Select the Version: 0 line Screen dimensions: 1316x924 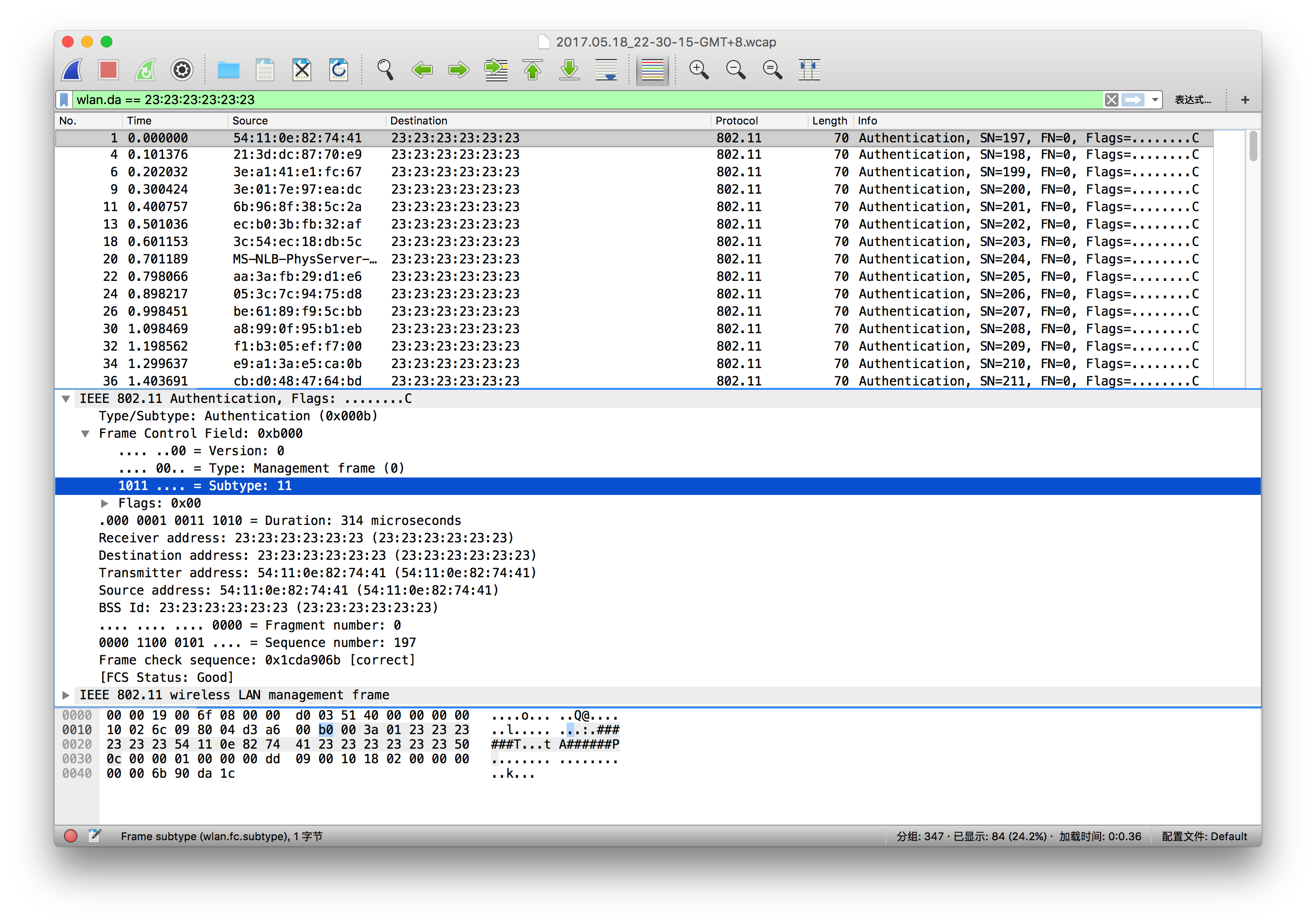[658, 452]
